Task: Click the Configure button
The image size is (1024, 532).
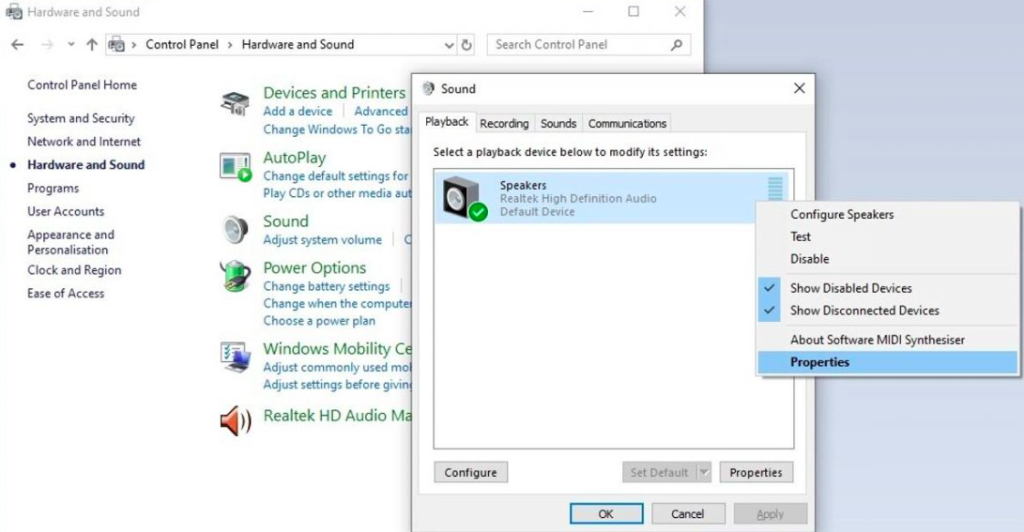Action: pyautogui.click(x=471, y=472)
